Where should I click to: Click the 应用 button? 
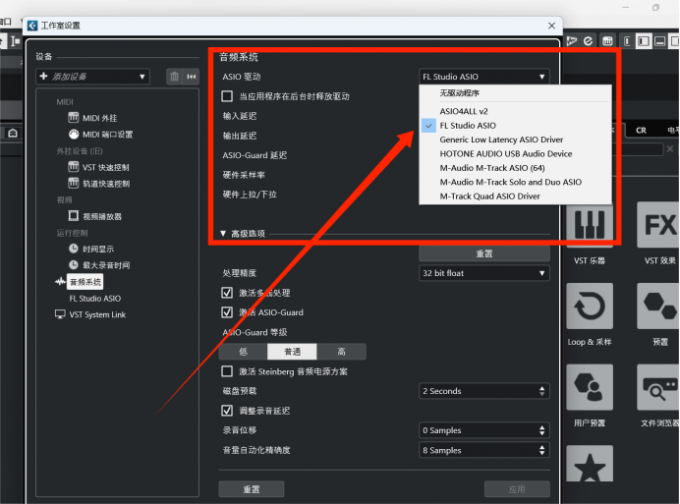(x=517, y=489)
